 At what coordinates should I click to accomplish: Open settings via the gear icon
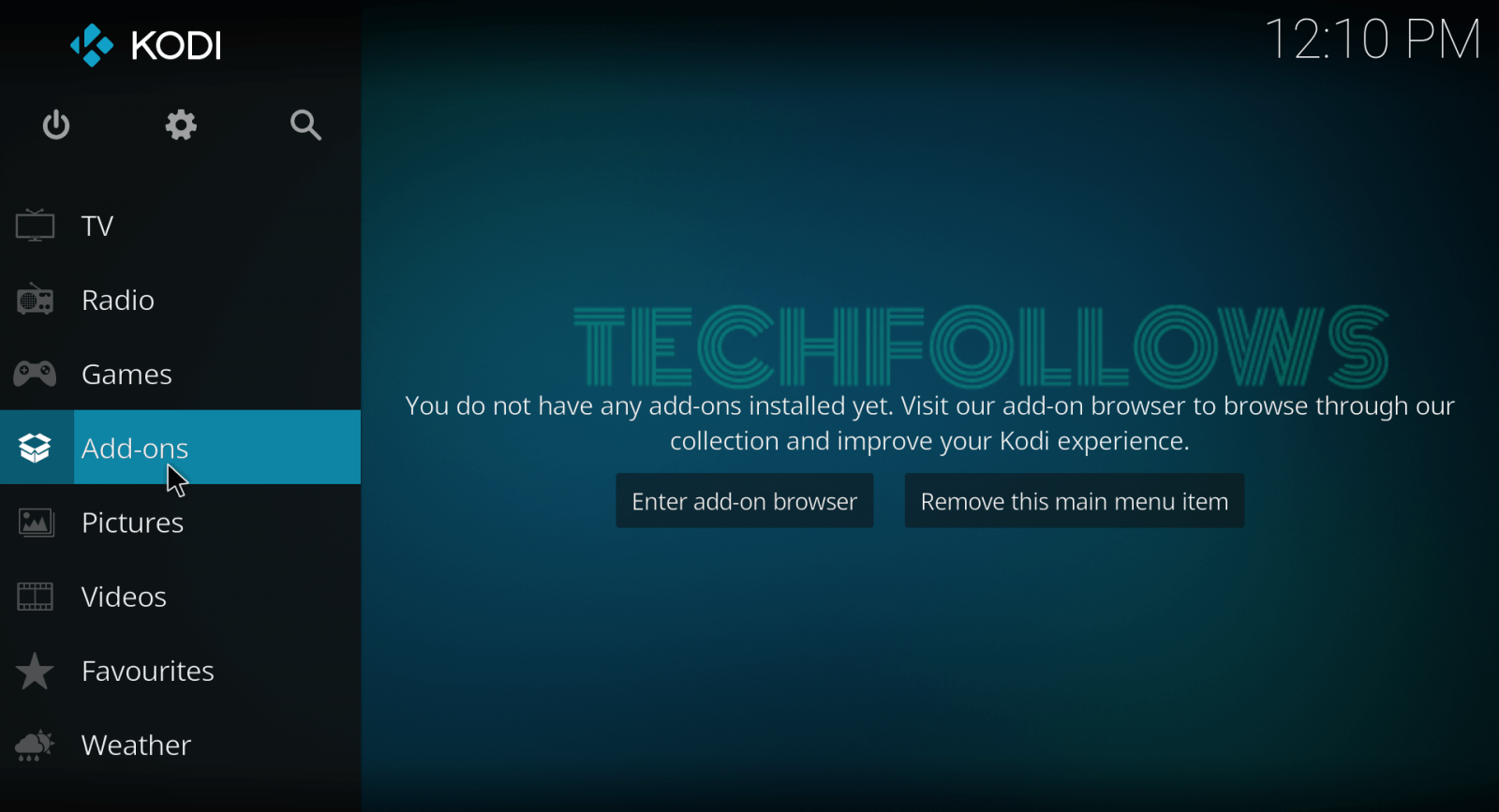point(181,125)
